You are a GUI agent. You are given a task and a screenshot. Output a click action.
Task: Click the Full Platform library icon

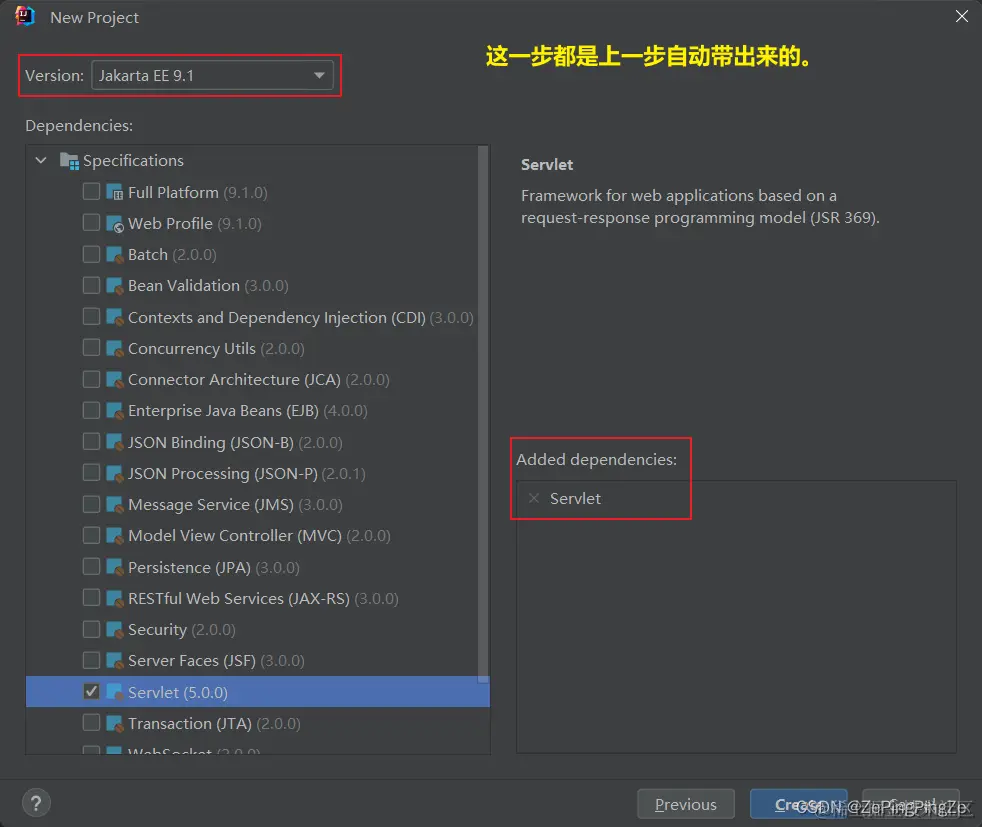coord(115,192)
